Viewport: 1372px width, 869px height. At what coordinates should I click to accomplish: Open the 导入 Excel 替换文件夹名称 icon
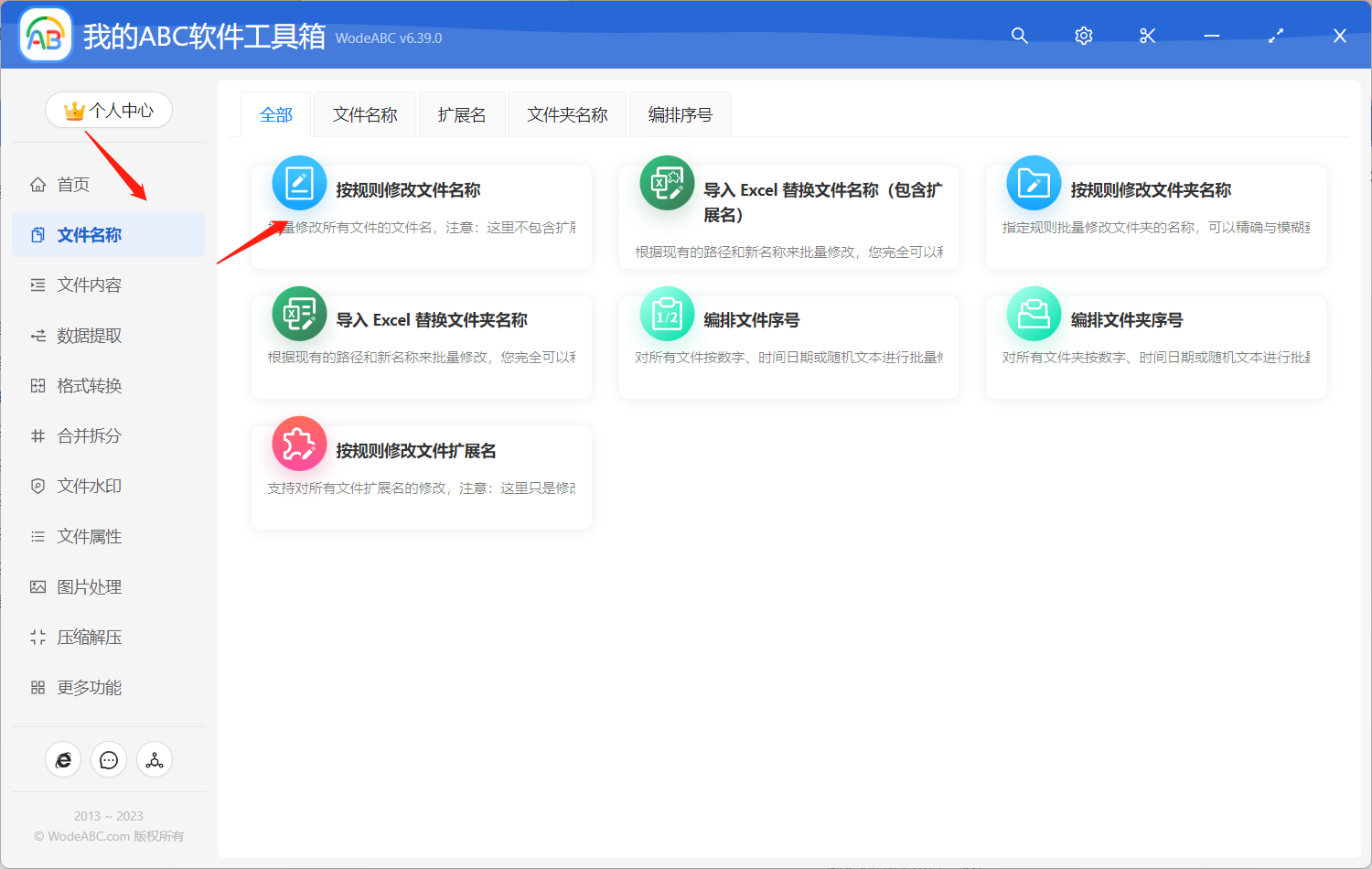pyautogui.click(x=299, y=314)
